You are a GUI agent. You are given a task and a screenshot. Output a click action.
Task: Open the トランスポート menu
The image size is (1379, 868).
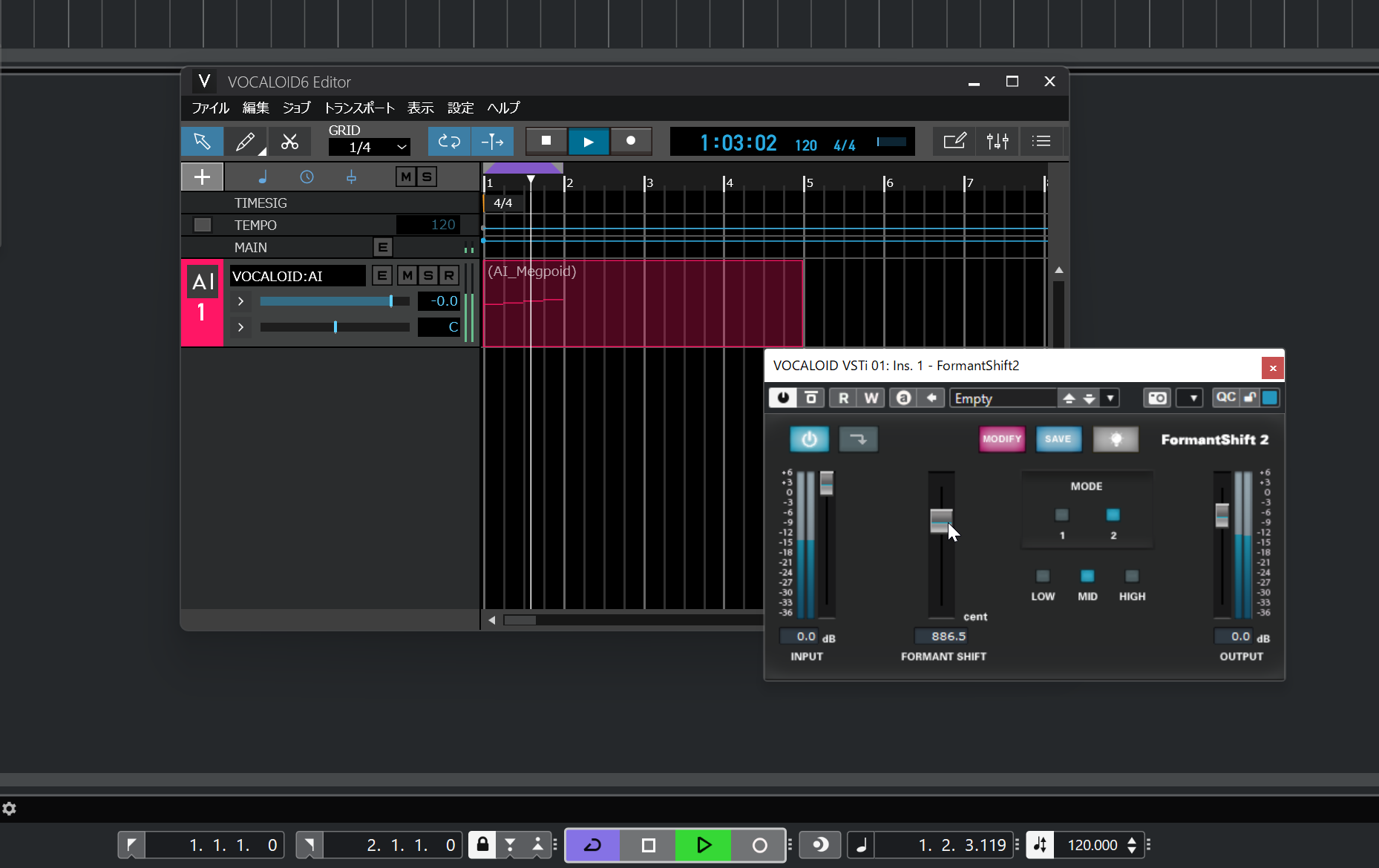pos(359,108)
